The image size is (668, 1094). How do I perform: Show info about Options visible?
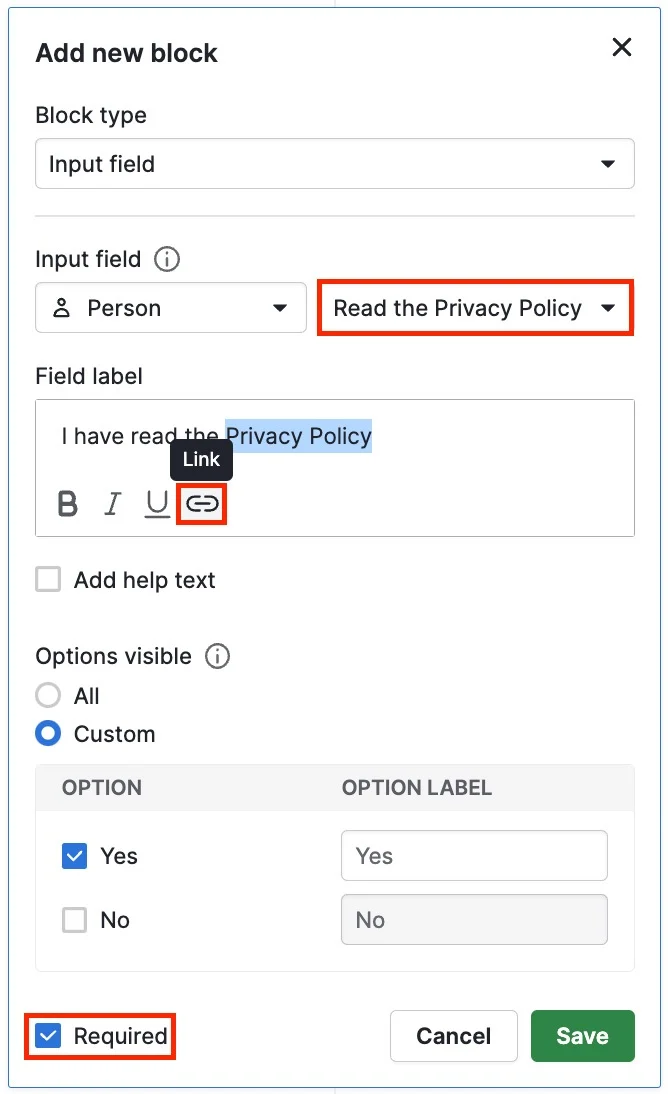(x=217, y=657)
